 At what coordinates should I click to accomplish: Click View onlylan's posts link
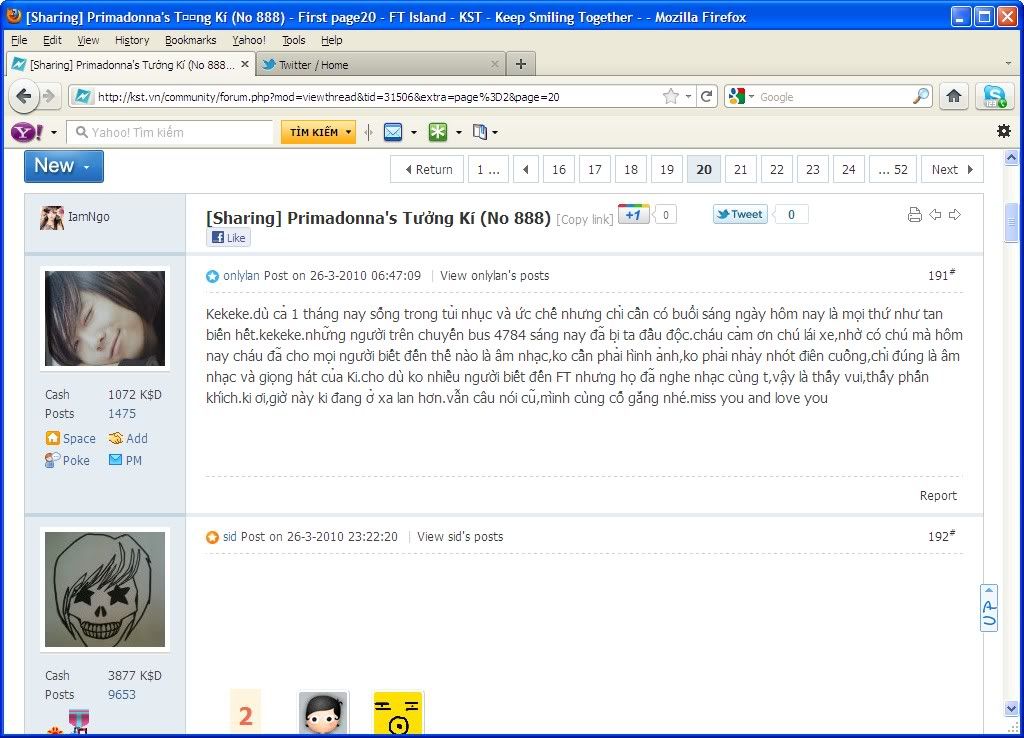[494, 276]
